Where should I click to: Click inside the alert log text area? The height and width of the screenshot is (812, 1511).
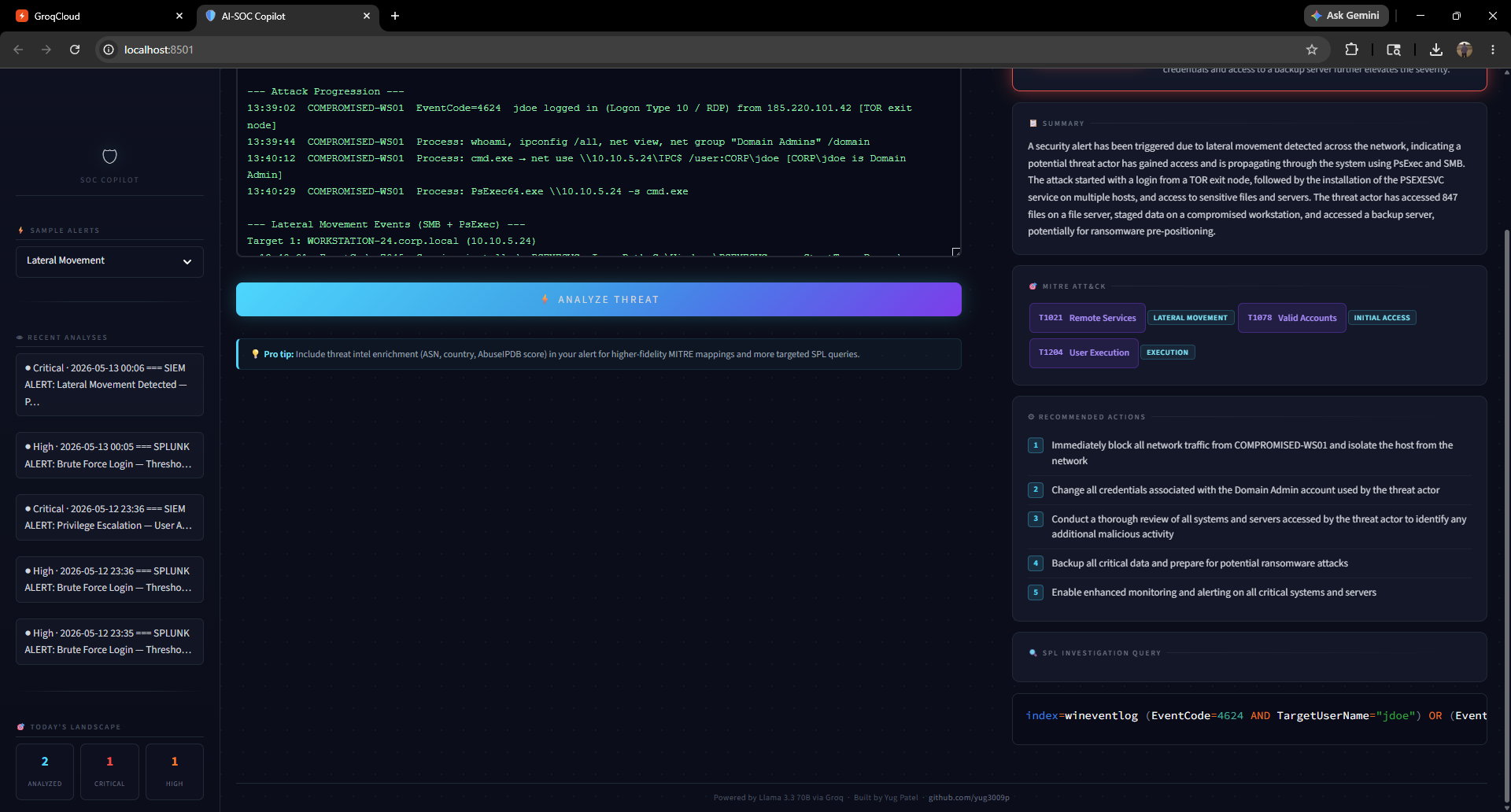click(x=599, y=163)
